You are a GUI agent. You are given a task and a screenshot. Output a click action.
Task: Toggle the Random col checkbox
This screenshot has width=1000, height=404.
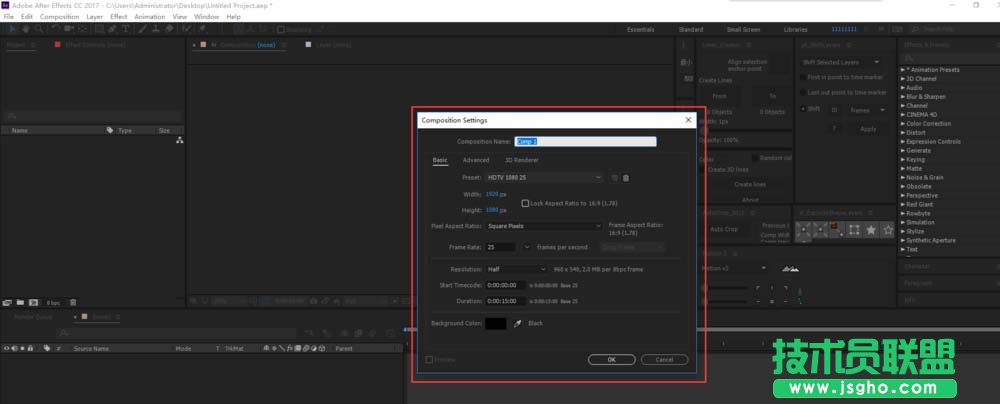pos(754,158)
